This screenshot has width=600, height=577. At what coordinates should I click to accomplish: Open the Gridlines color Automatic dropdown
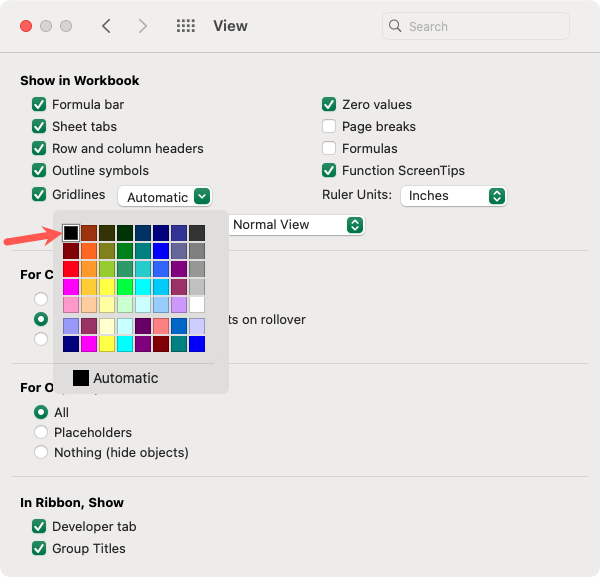pyautogui.click(x=165, y=197)
